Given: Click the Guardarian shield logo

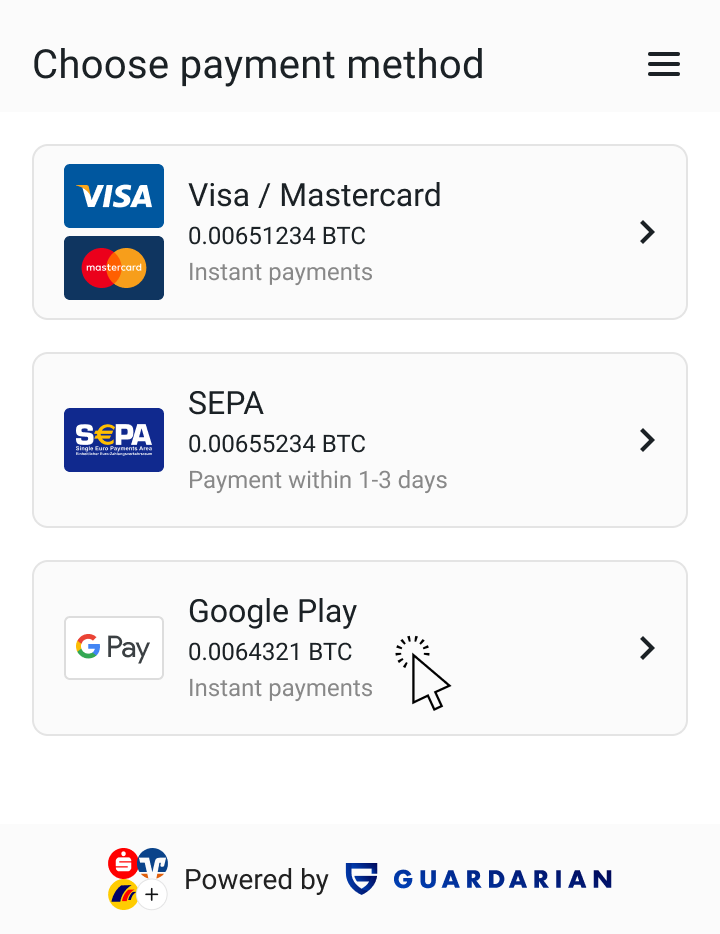Looking at the screenshot, I should coord(361,879).
